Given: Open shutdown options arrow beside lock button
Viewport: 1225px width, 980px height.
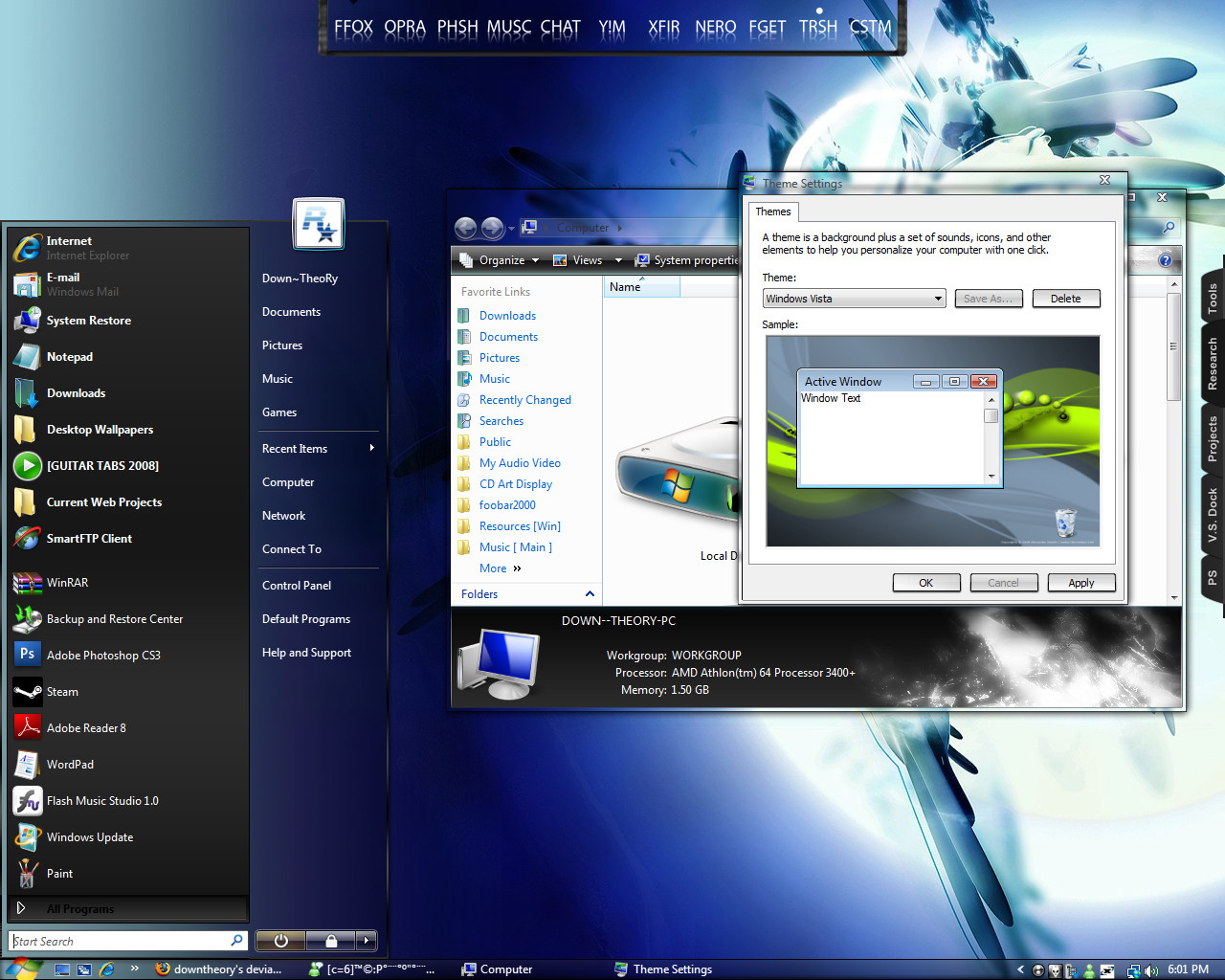Looking at the screenshot, I should click(x=367, y=941).
